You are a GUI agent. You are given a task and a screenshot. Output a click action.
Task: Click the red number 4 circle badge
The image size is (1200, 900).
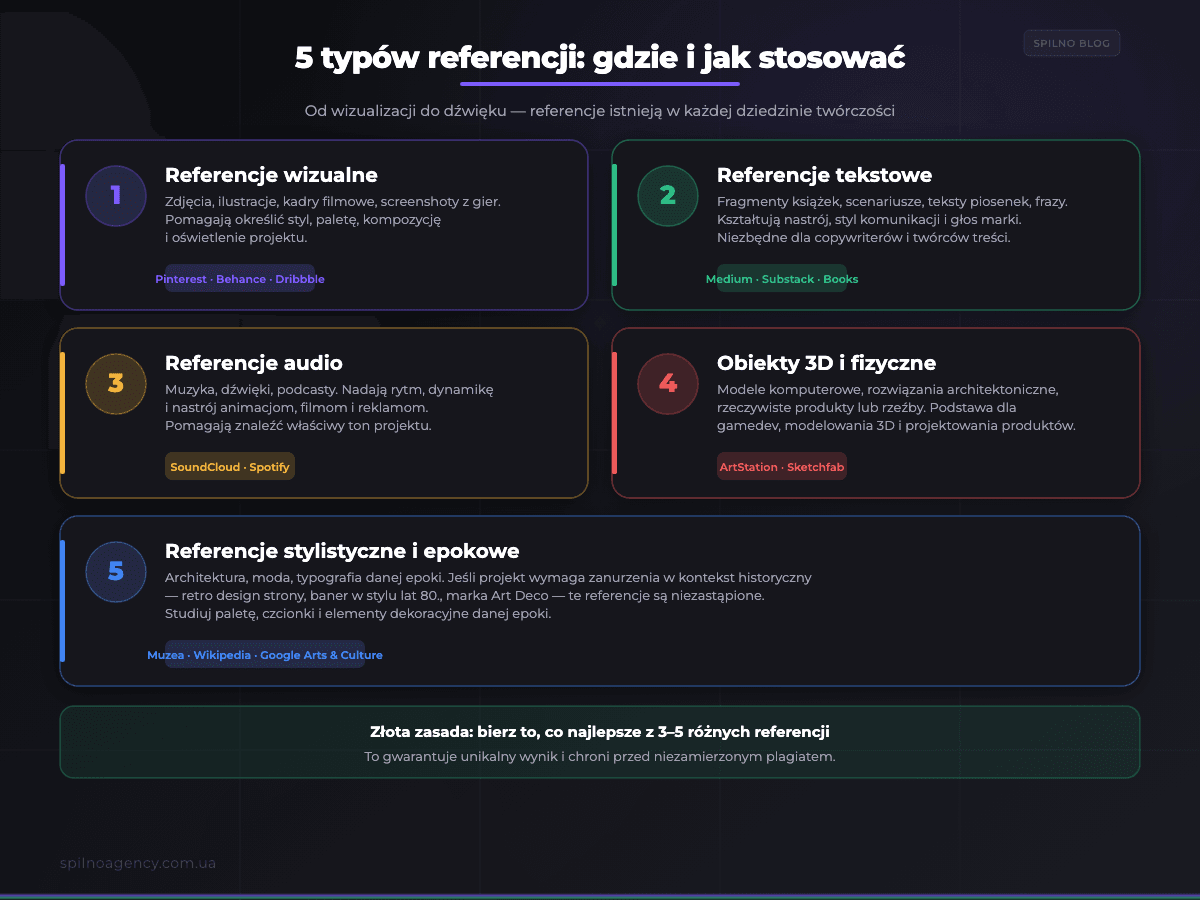click(668, 383)
